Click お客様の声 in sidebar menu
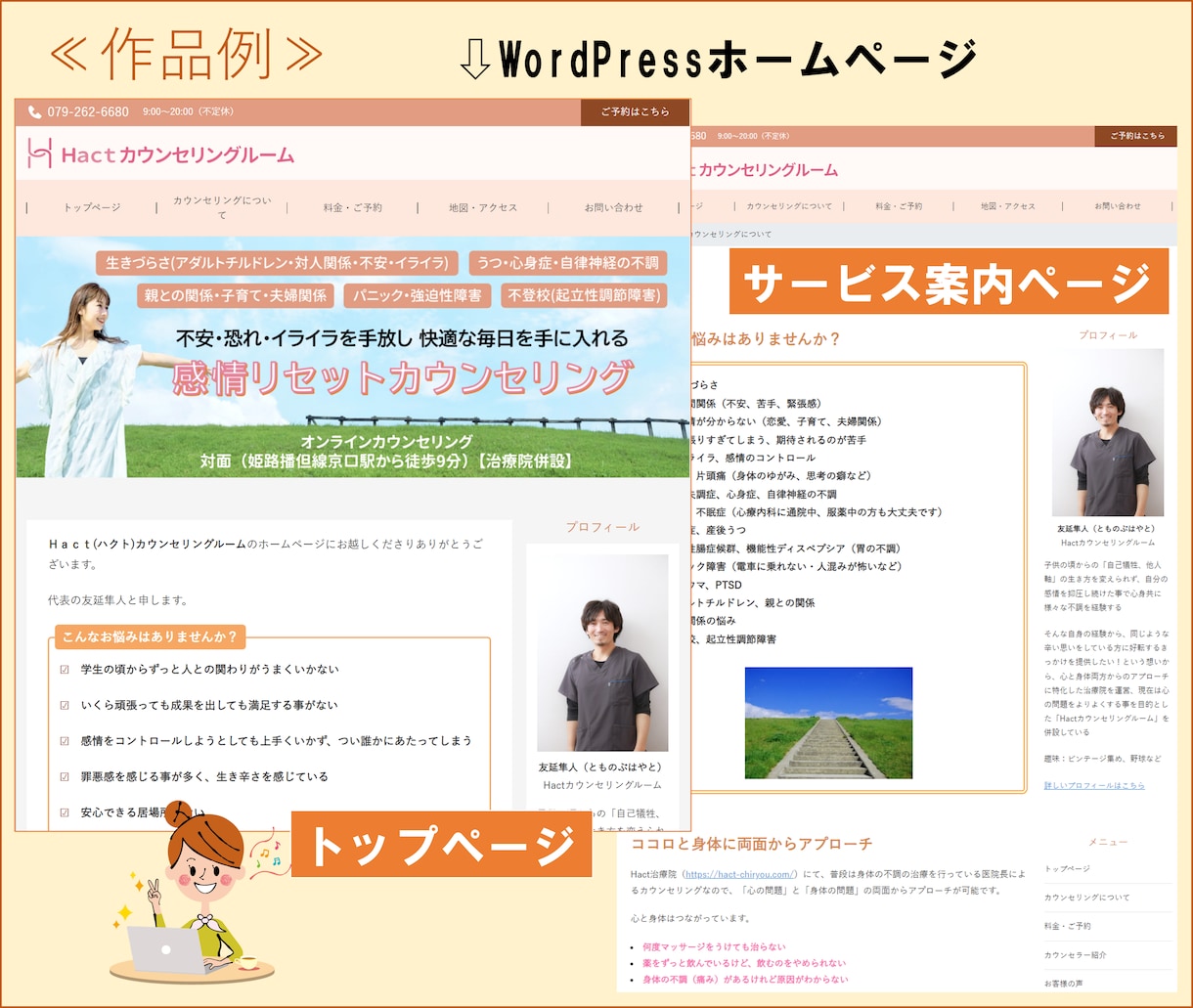Image resolution: width=1193 pixels, height=1008 pixels. [1063, 984]
